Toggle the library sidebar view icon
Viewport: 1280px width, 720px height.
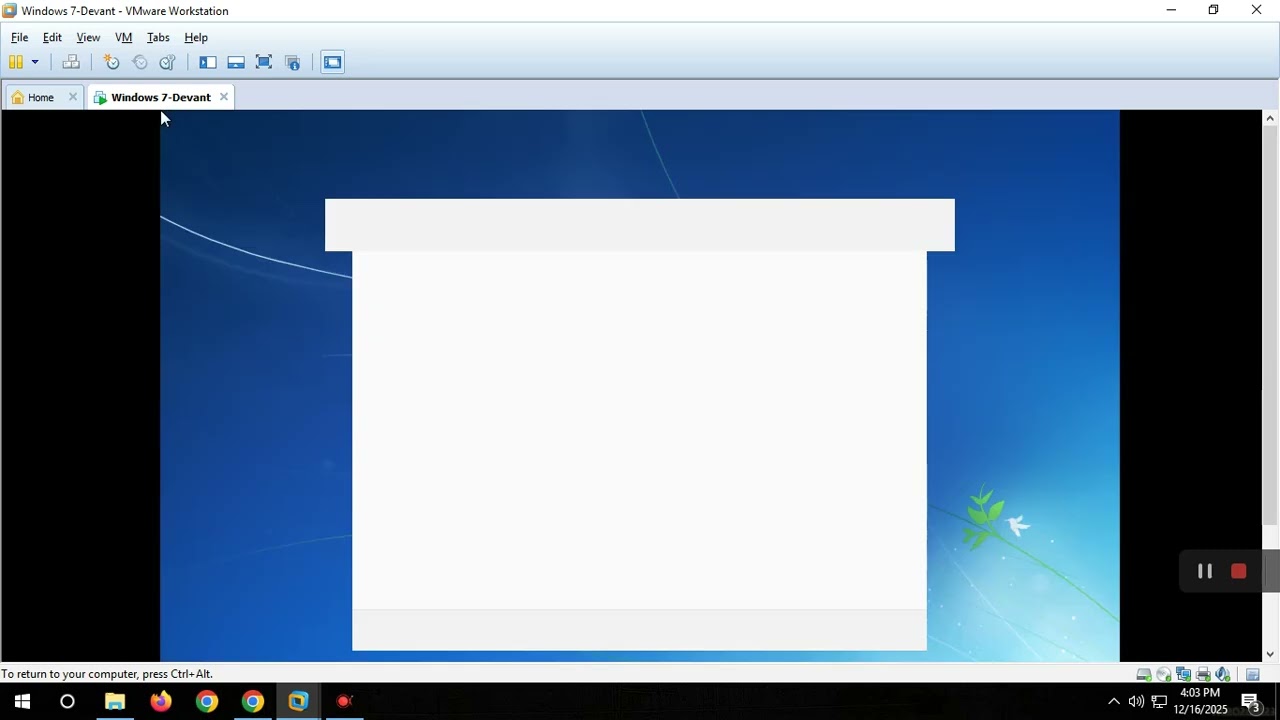[x=208, y=62]
